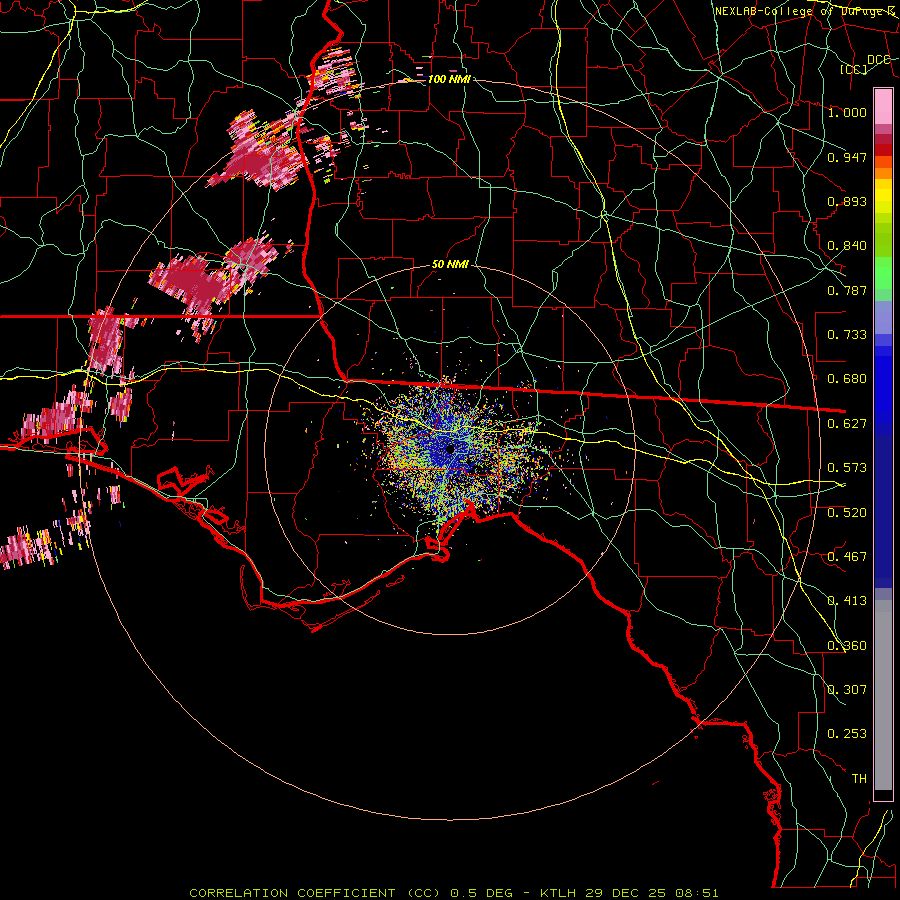Click the TH threshold label on the legend
The height and width of the screenshot is (900, 900).
[859, 778]
